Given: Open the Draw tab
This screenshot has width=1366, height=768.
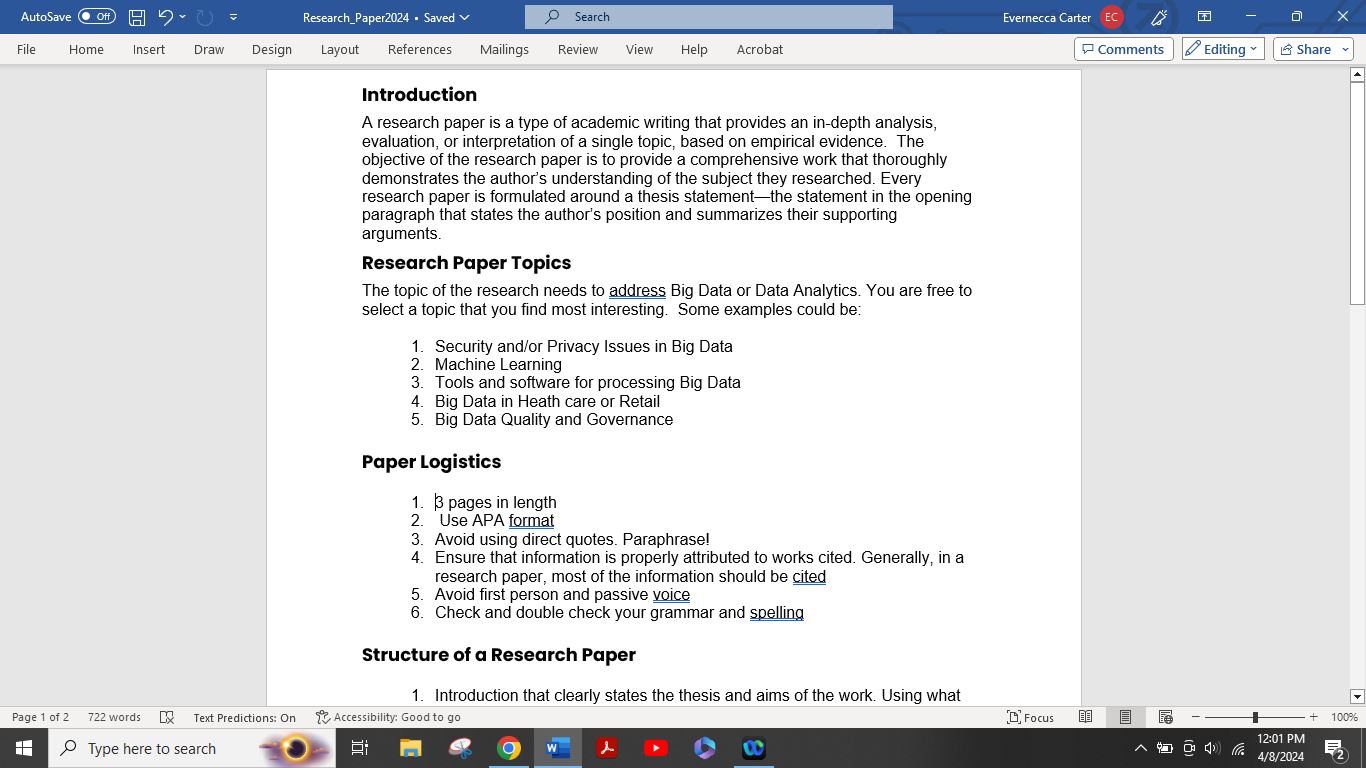Looking at the screenshot, I should click(x=209, y=49).
